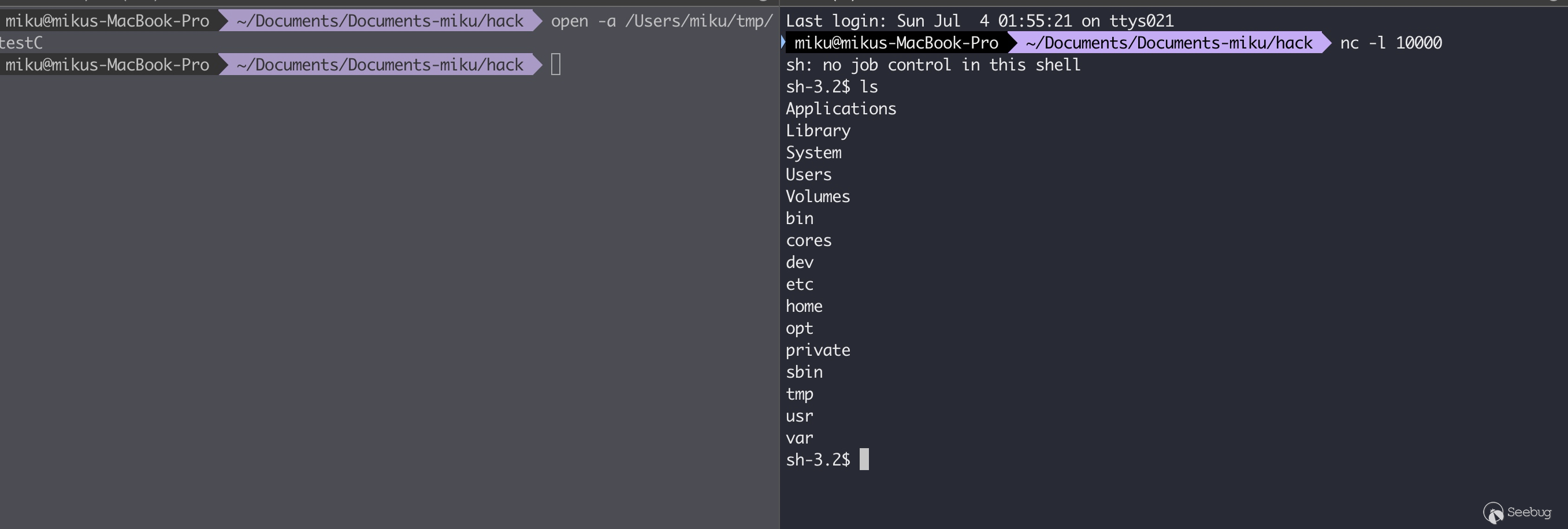Screen dimensions: 1568x529
Task: Click the solid block cursor after sh-3.2$
Action: click(864, 459)
